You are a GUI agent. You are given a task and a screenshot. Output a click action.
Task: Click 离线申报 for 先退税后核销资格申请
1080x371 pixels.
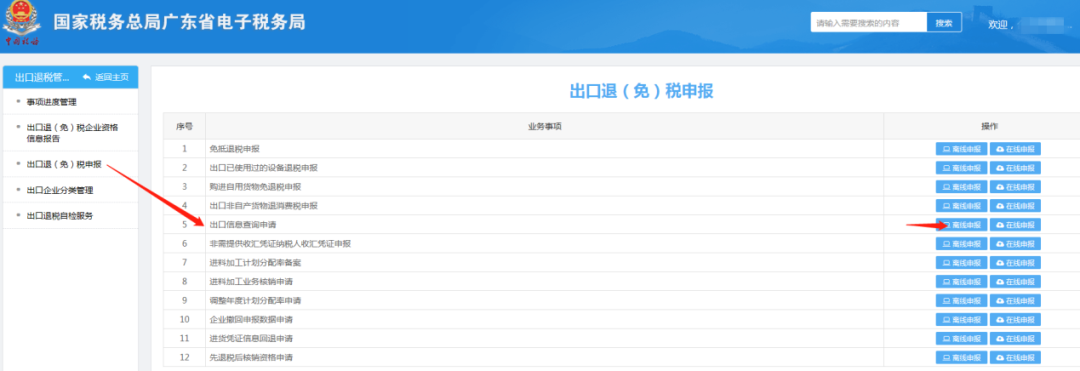(961, 357)
